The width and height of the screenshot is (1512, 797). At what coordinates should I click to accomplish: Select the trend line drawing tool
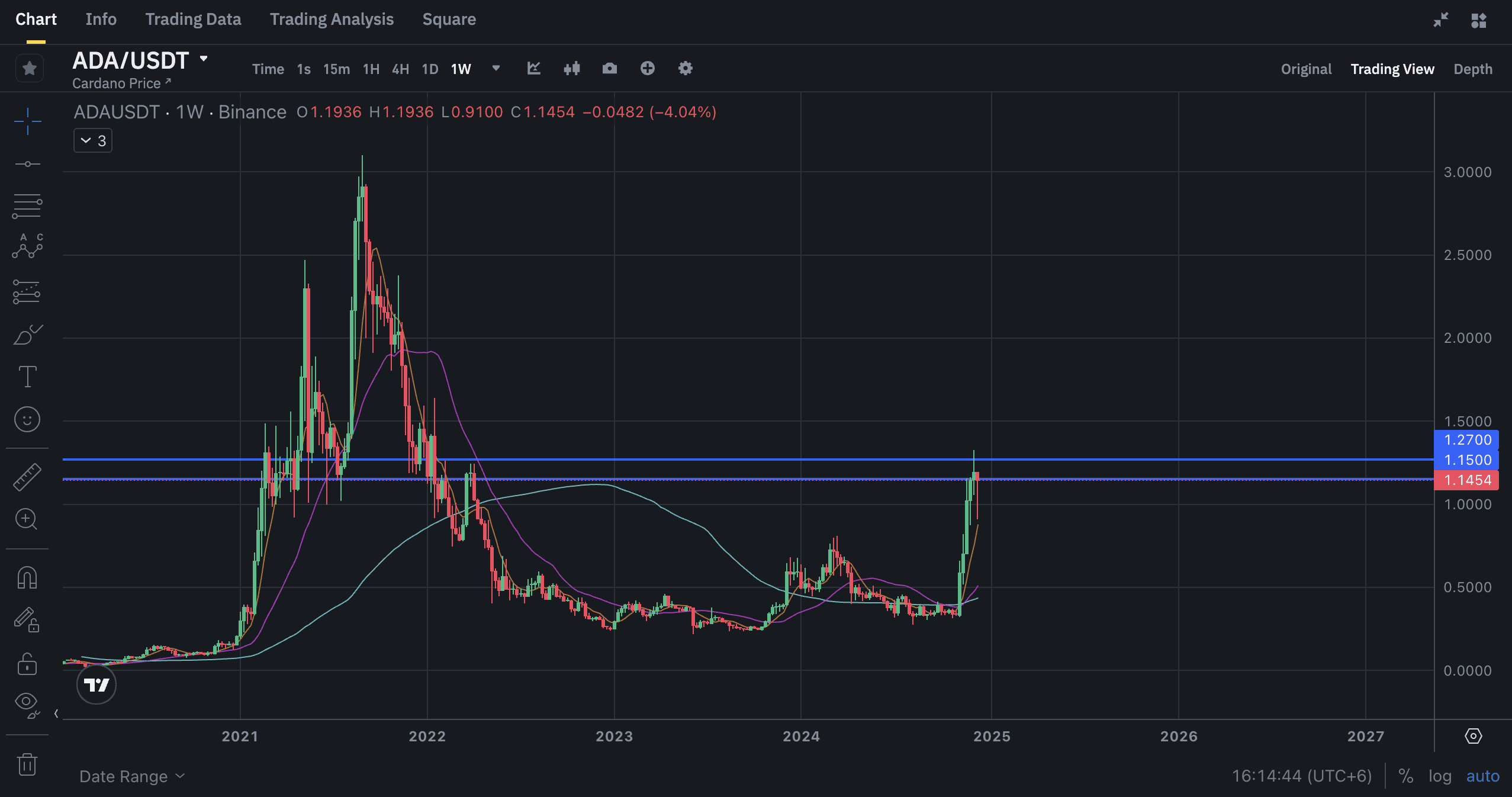click(27, 164)
